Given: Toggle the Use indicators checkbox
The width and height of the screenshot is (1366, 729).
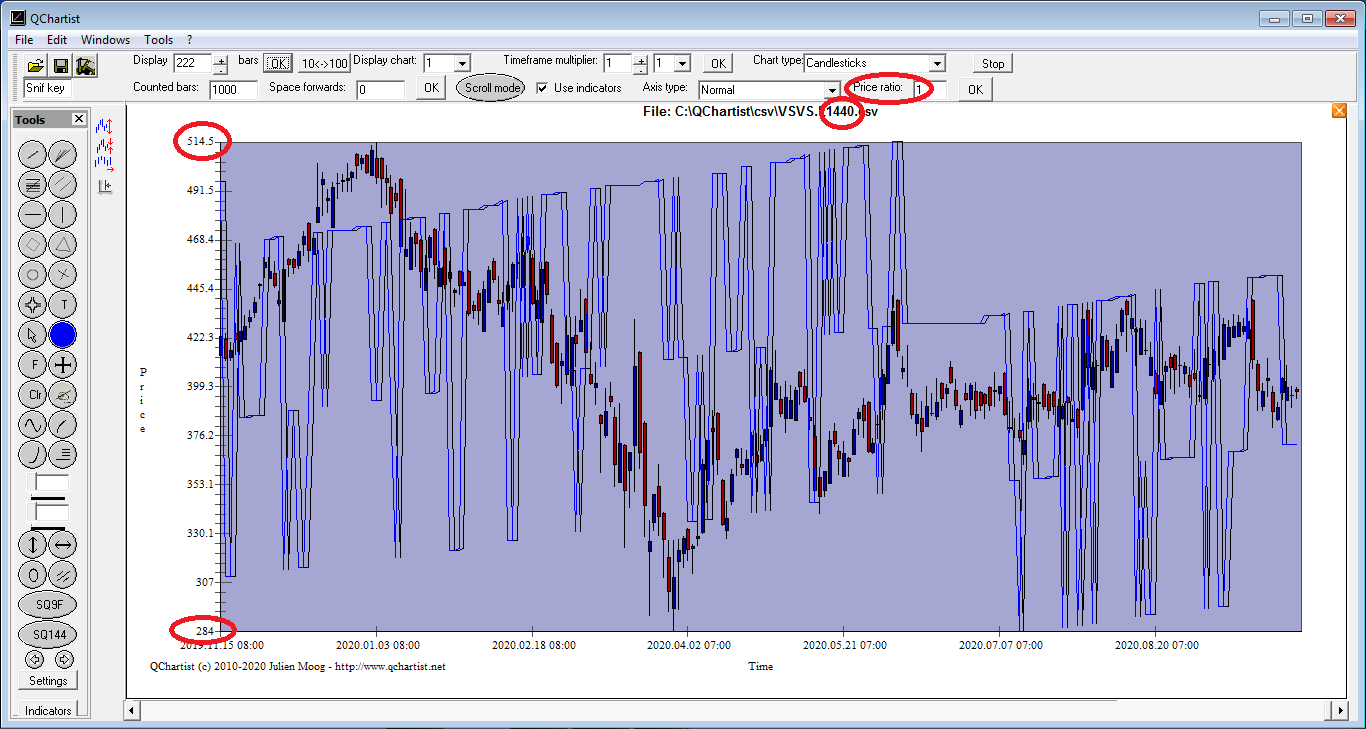Looking at the screenshot, I should pyautogui.click(x=542, y=88).
